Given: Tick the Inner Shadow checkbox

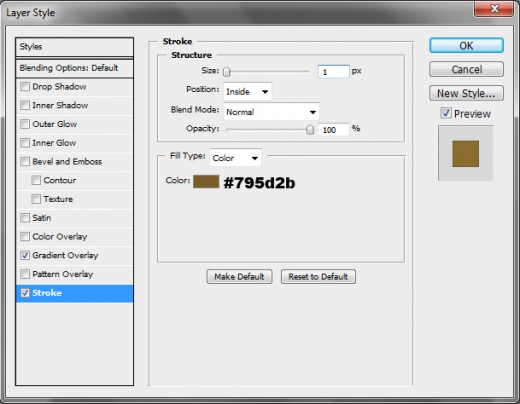Looking at the screenshot, I should click(25, 105).
